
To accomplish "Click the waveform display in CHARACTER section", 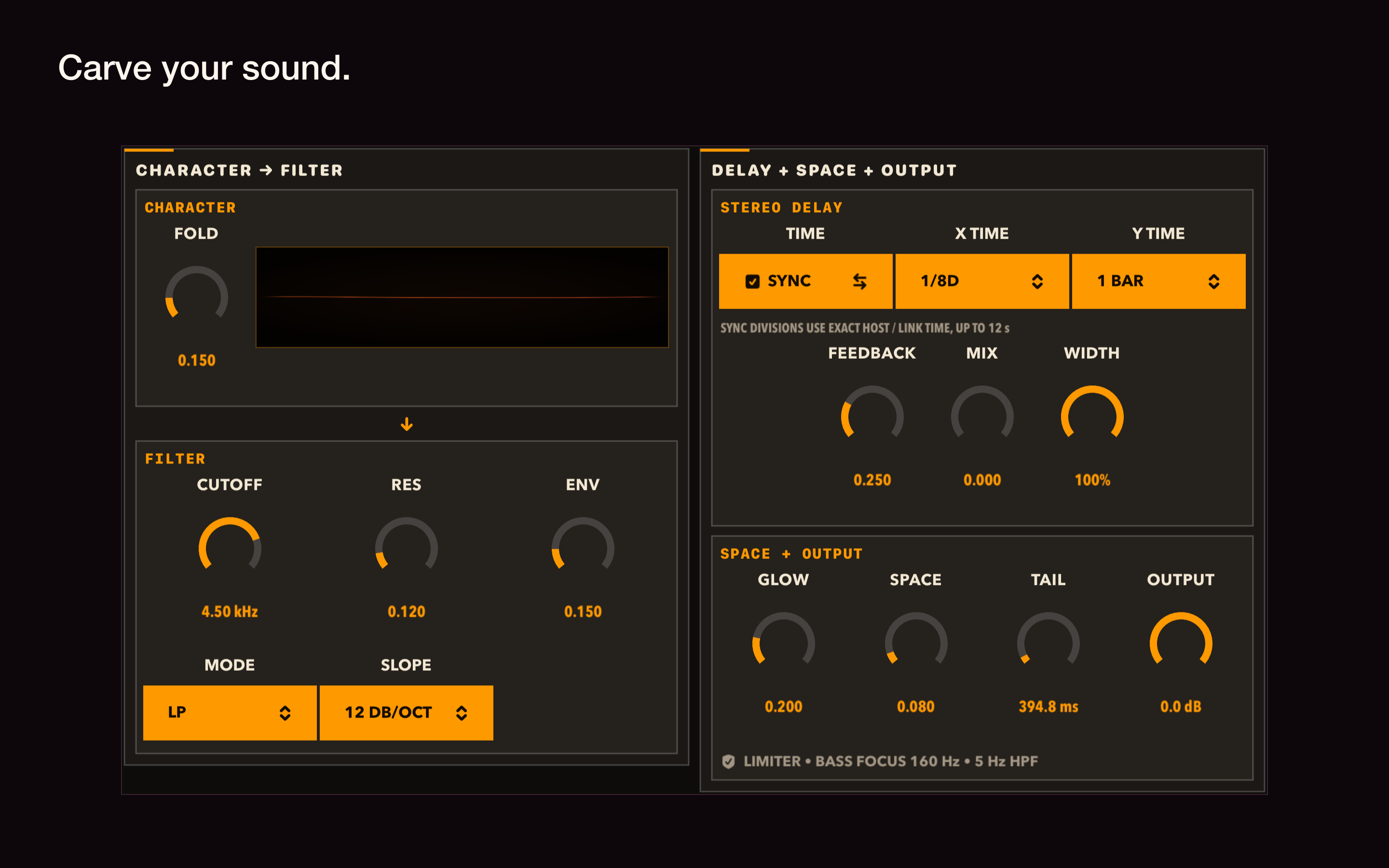I will [x=462, y=298].
